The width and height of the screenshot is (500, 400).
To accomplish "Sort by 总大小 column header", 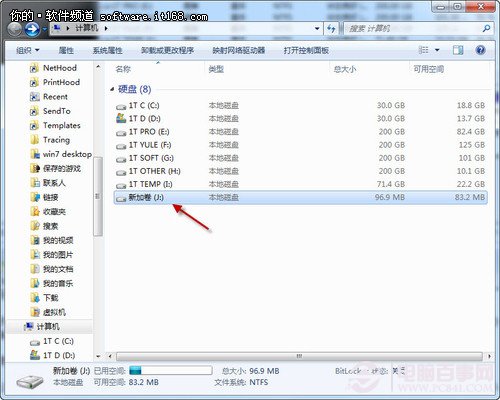I will 345,69.
